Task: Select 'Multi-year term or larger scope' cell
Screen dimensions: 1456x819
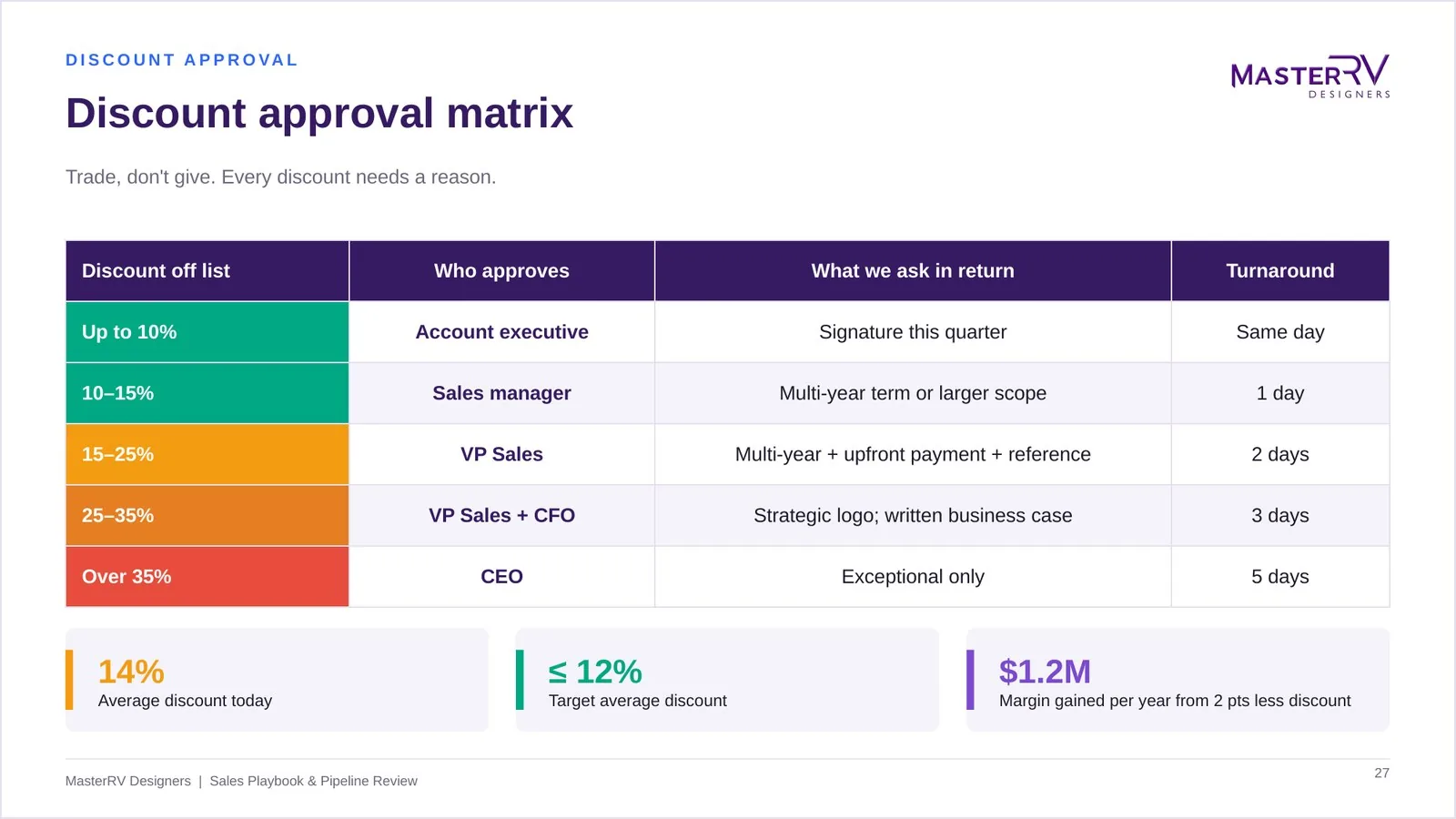Action: click(x=913, y=393)
